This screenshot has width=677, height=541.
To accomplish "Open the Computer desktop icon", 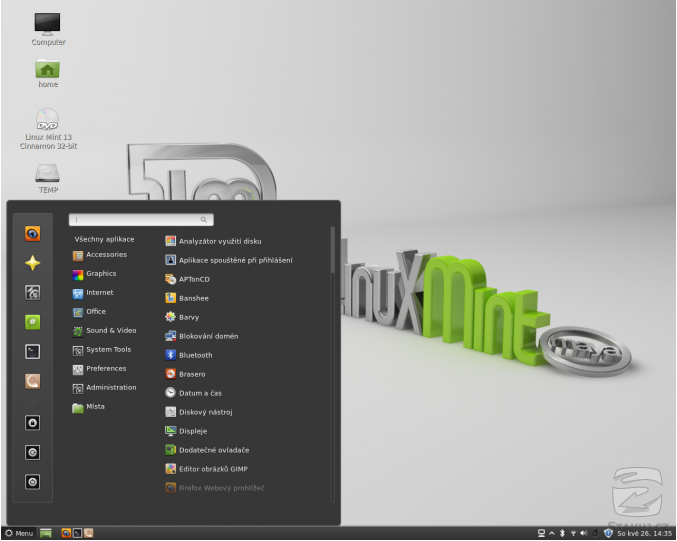I will click(x=47, y=29).
